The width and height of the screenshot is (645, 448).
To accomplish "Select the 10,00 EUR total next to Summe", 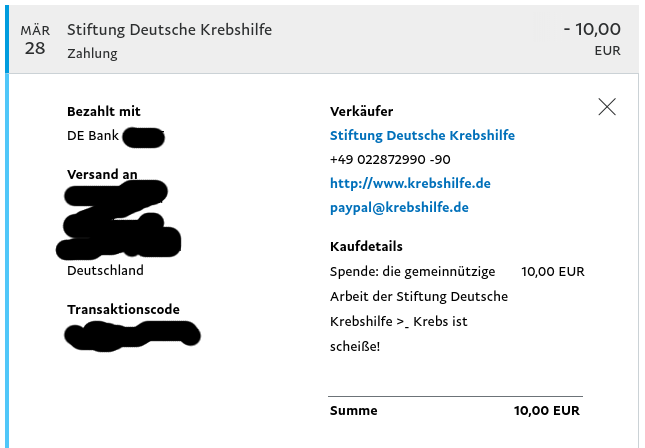I will click(547, 411).
